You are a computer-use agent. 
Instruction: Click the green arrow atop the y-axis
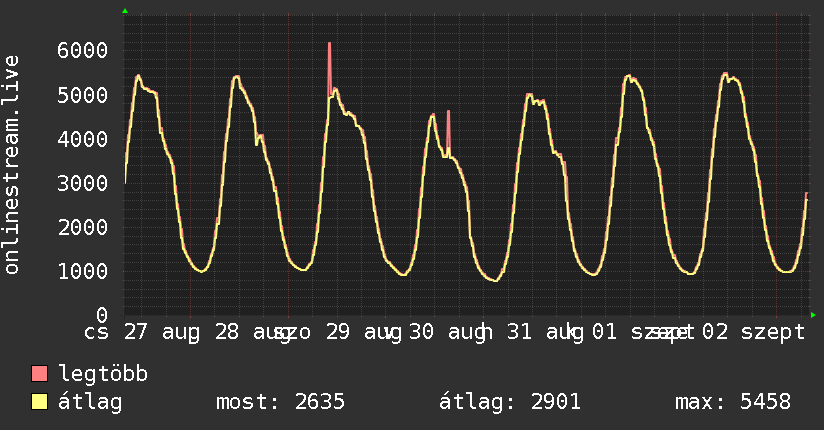pyautogui.click(x=125, y=11)
